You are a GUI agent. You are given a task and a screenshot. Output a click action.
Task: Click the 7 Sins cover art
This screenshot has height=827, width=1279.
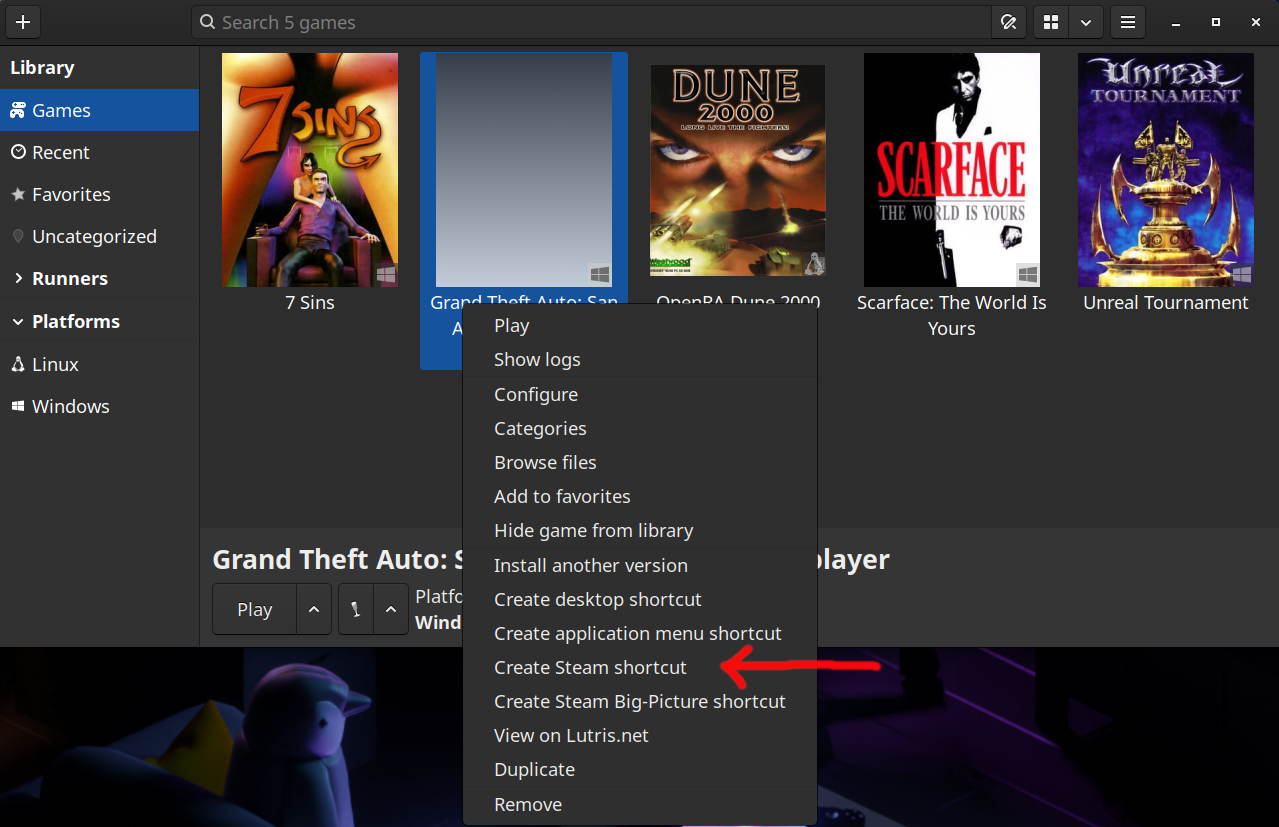tap(310, 170)
